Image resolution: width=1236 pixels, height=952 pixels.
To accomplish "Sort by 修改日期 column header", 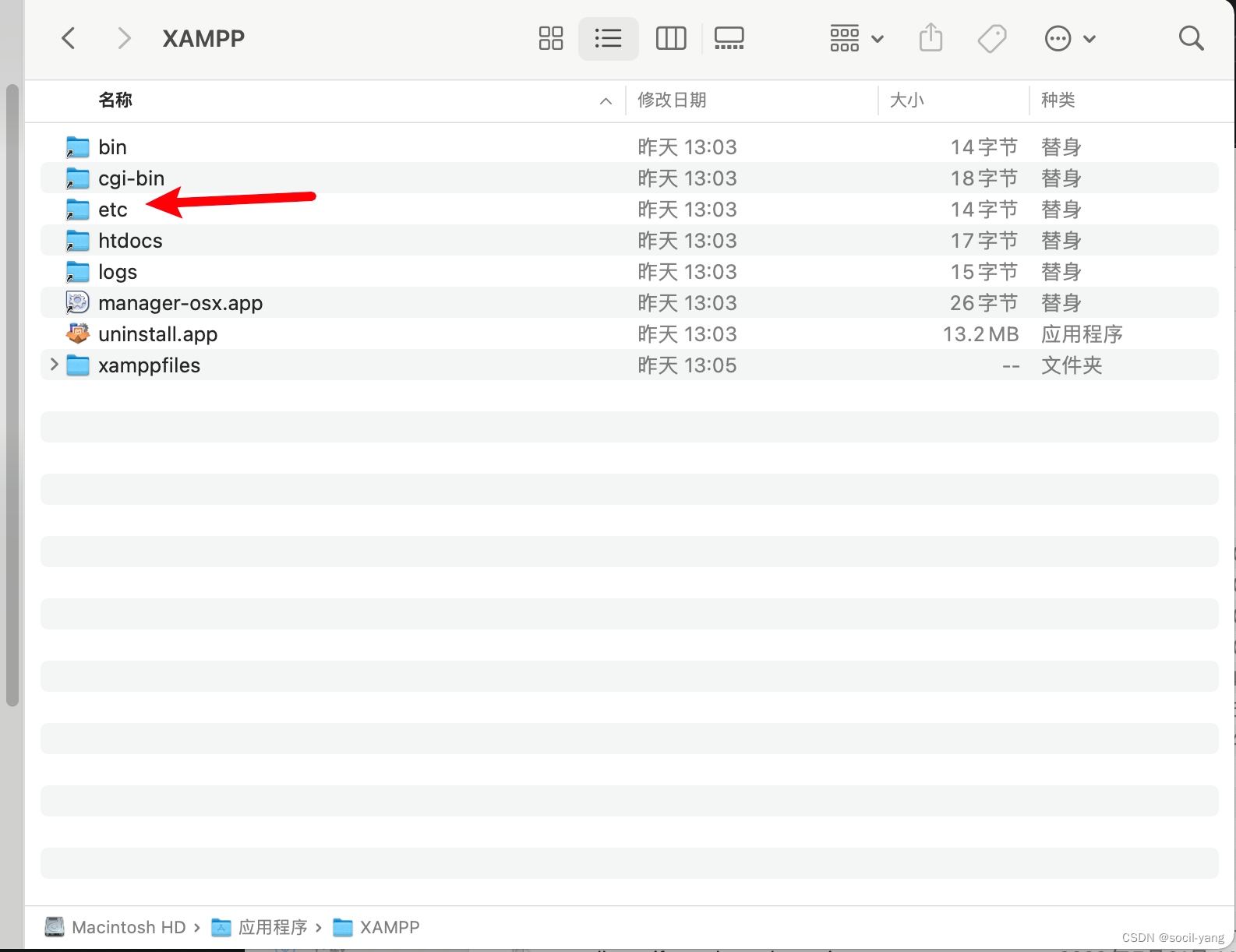I will coord(672,100).
